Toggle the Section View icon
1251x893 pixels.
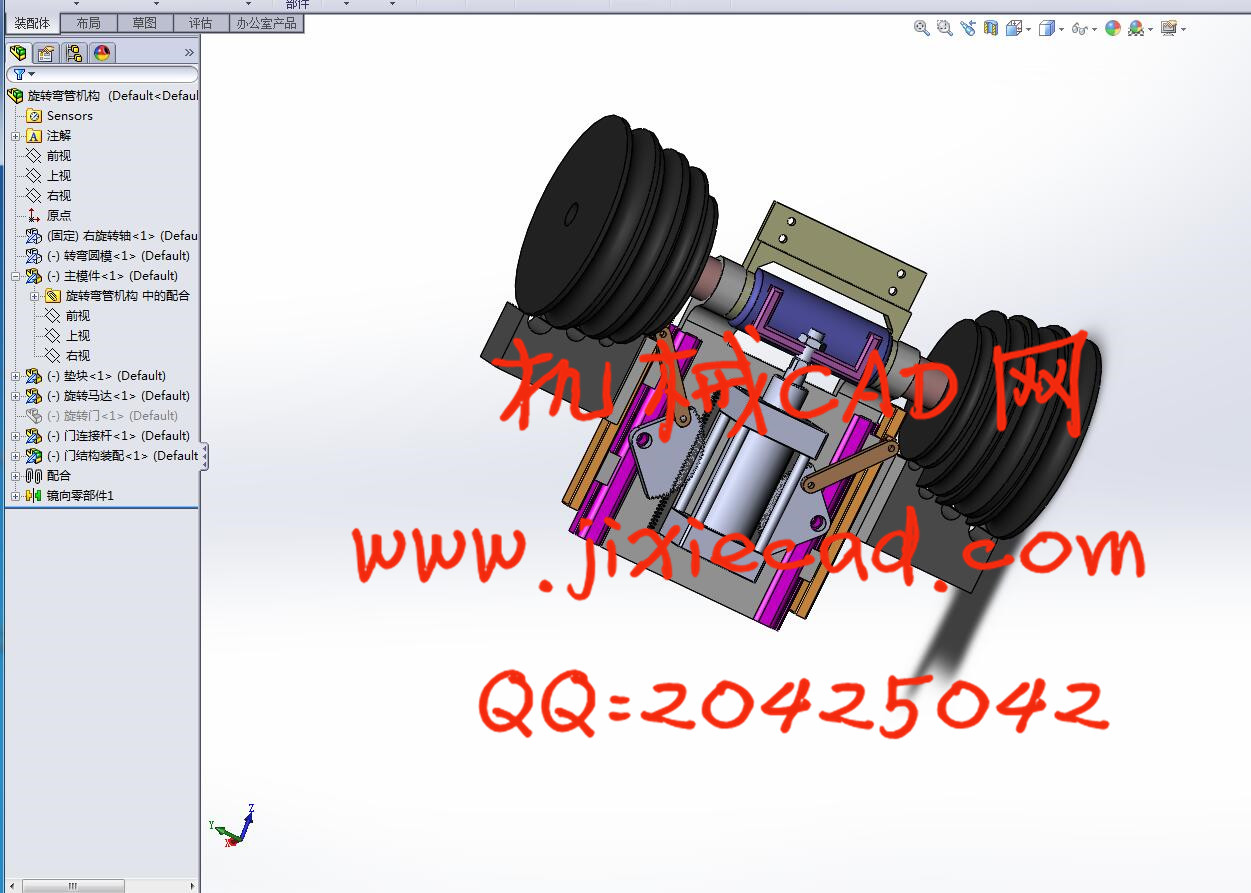[991, 29]
